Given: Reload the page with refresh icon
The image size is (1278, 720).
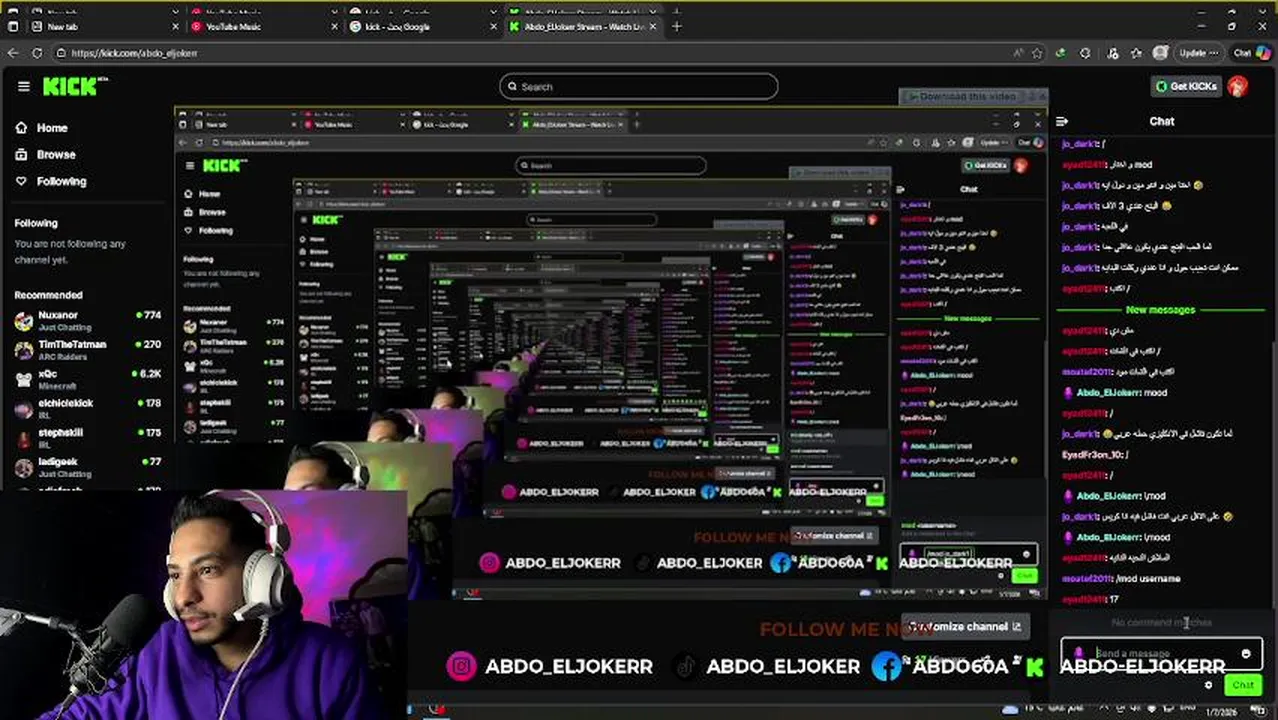Looking at the screenshot, I should [x=37, y=53].
